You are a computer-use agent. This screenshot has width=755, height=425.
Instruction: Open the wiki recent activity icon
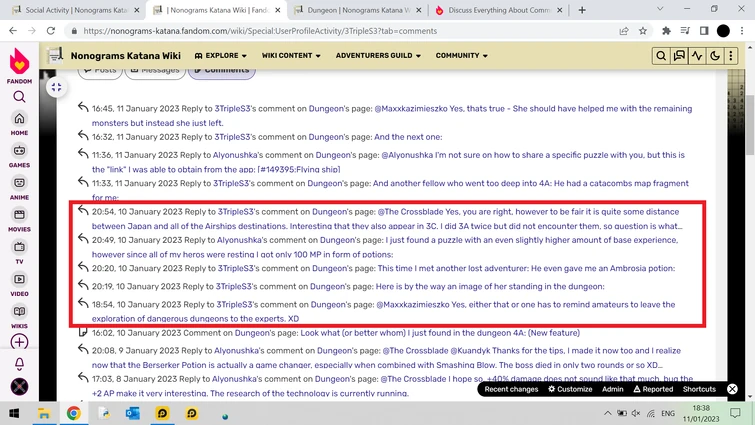point(697,56)
